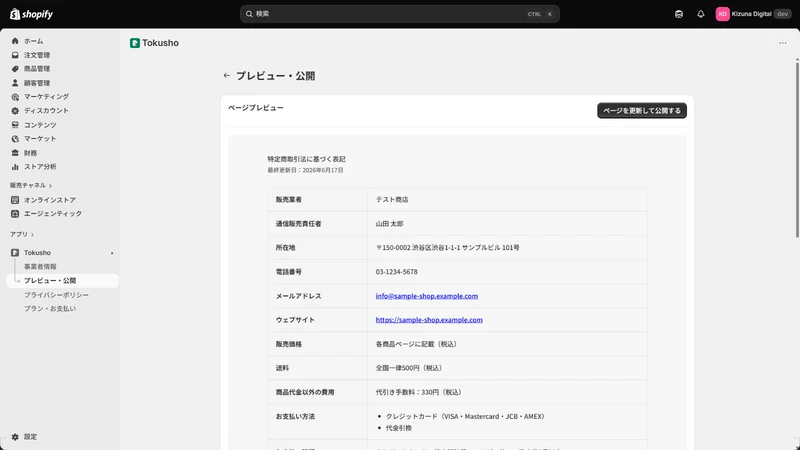Click the marketing target icon
This screenshot has height=450, width=800.
pyautogui.click(x=15, y=96)
